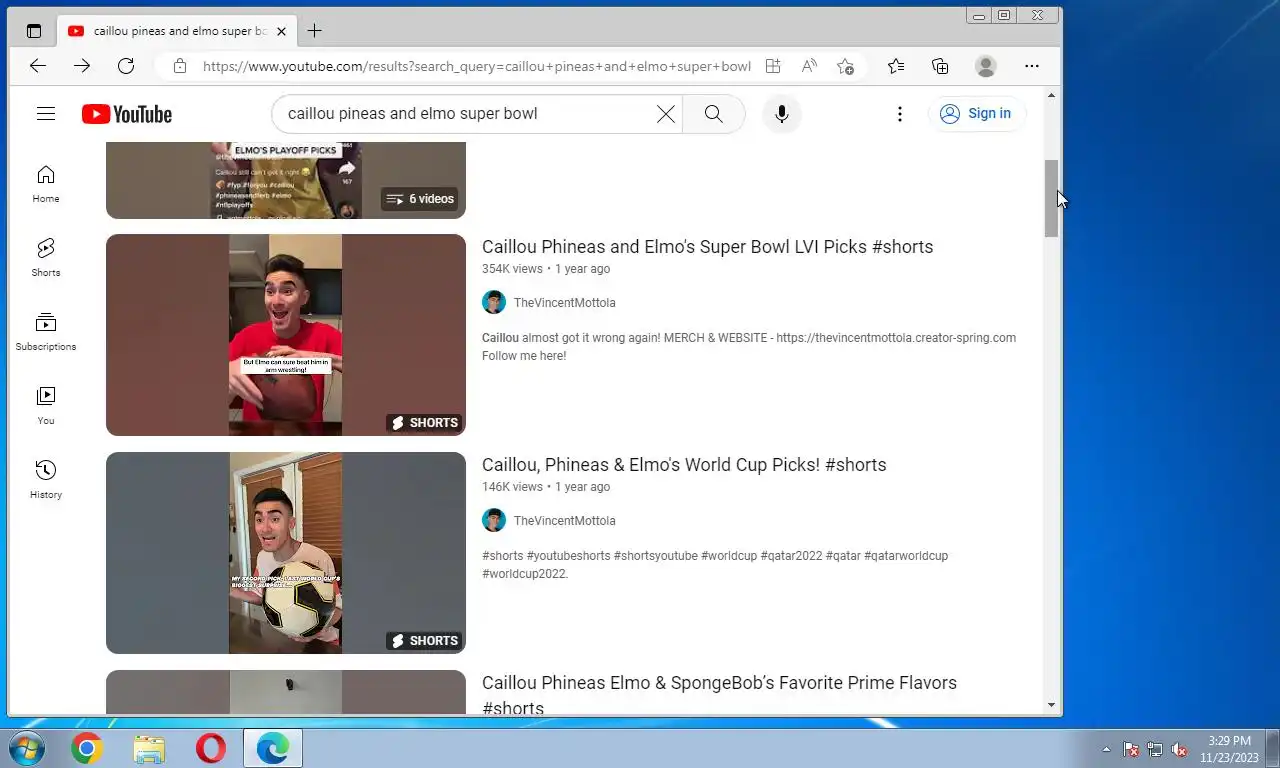Image resolution: width=1280 pixels, height=768 pixels.
Task: Start voice search with microphone
Action: (x=782, y=114)
